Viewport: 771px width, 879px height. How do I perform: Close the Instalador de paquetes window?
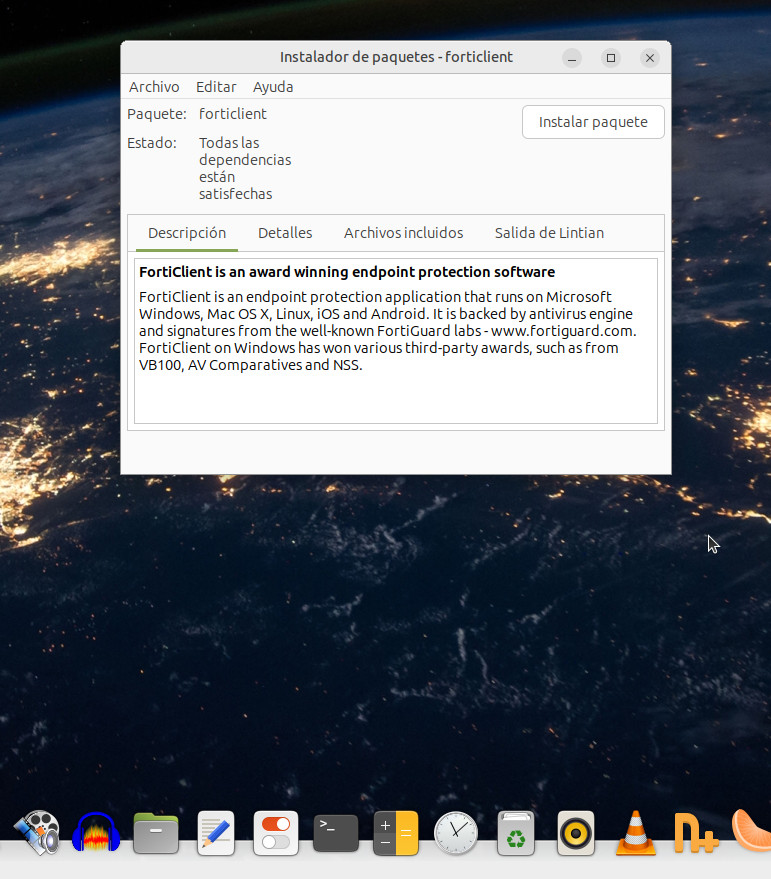coord(650,58)
